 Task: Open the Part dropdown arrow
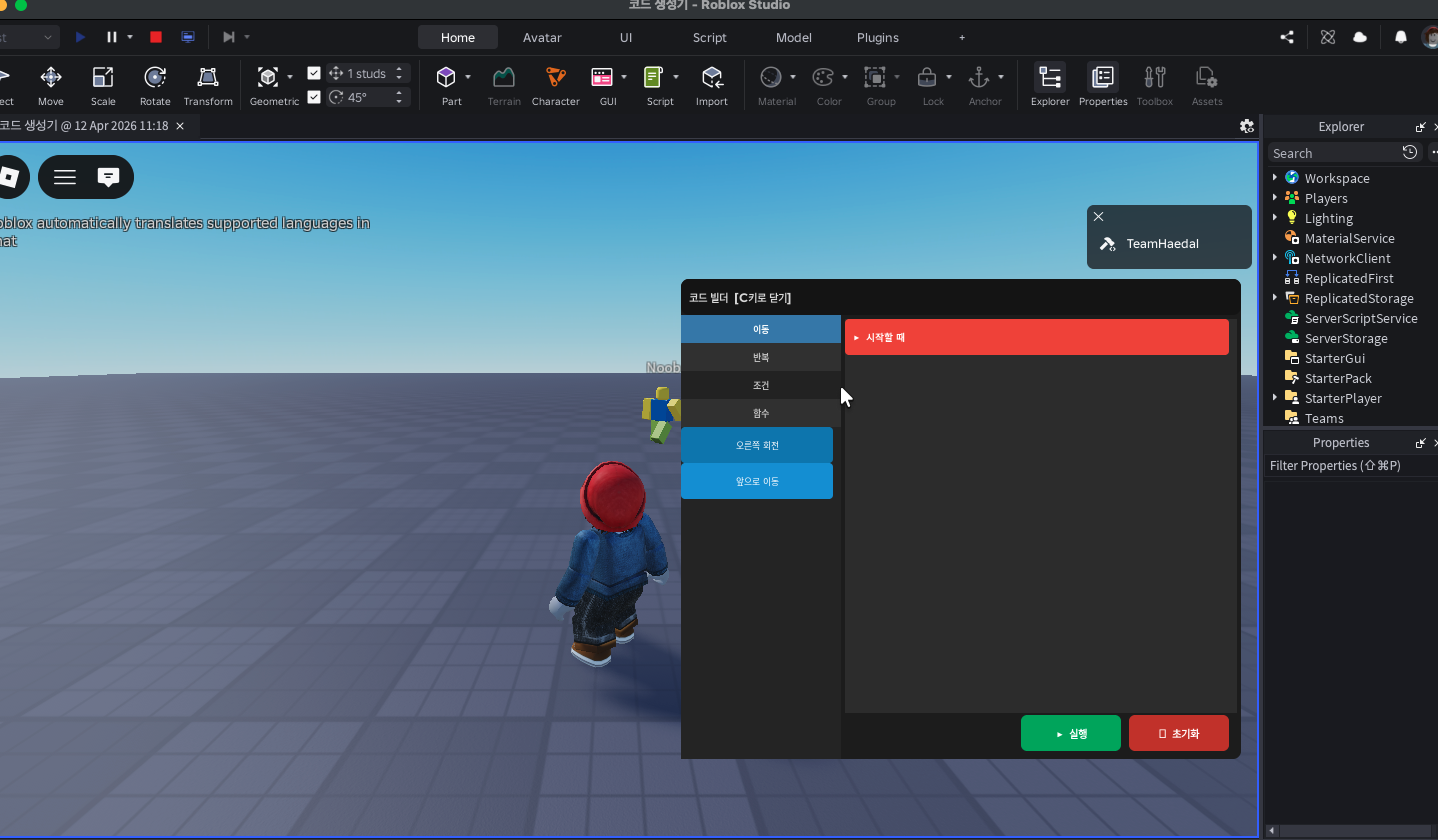(468, 77)
